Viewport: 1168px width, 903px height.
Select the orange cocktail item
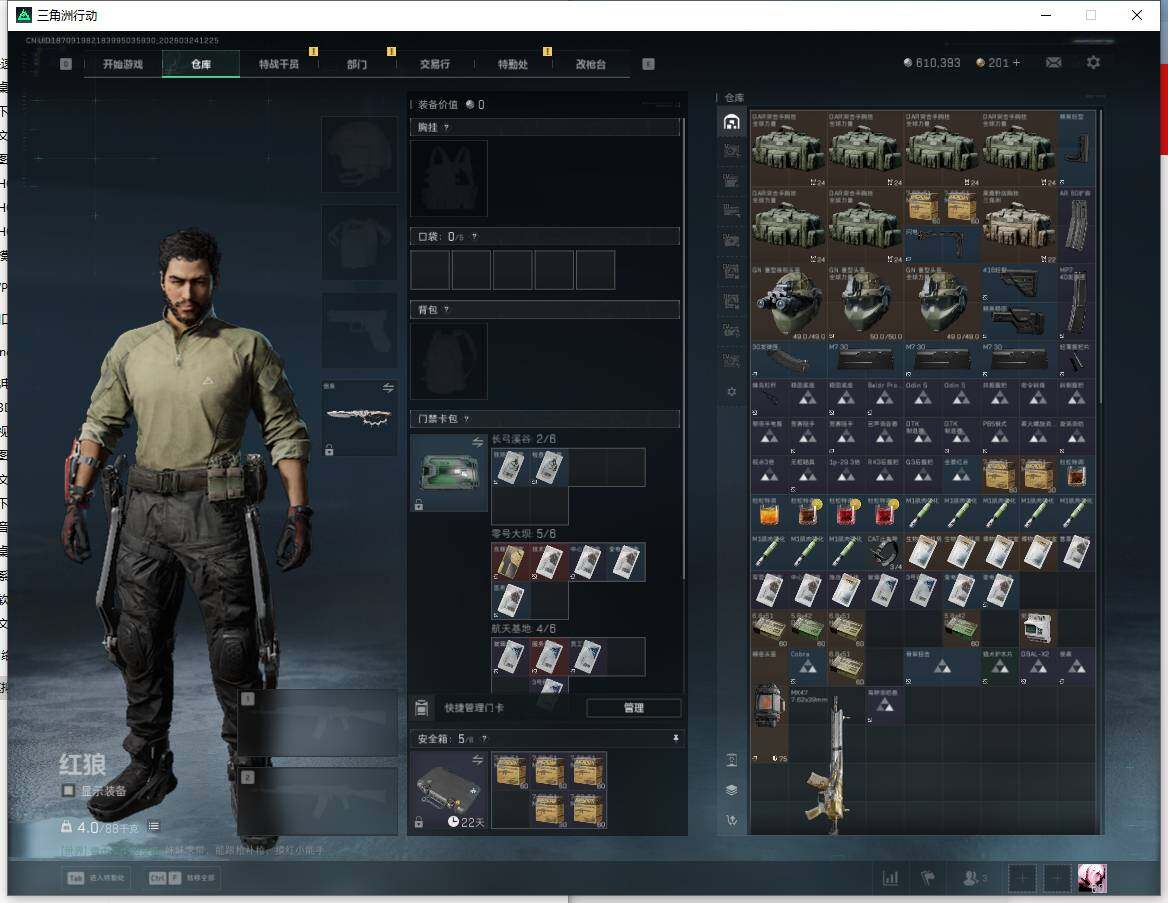point(769,514)
